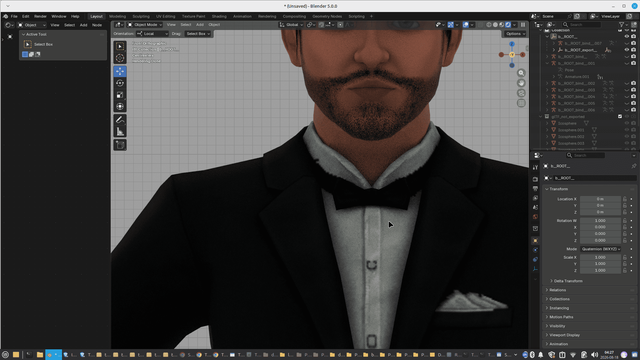Open World properties tab
The width and height of the screenshot is (640, 360).
(x=536, y=217)
